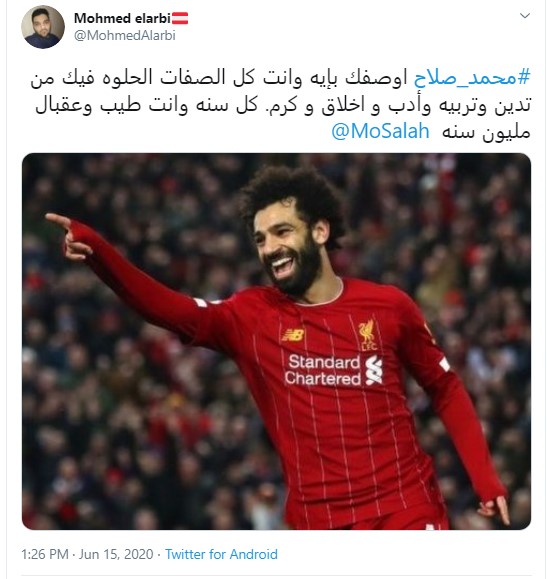
Task: Follow the @MoSalah mention link
Action: pyautogui.click(x=380, y=131)
